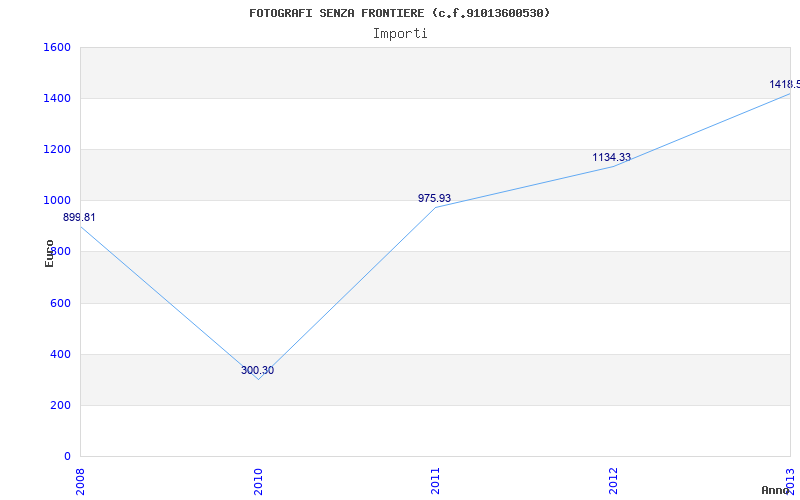800x500 pixels.
Task: Click the 1600 y-axis value
Action: (57, 47)
